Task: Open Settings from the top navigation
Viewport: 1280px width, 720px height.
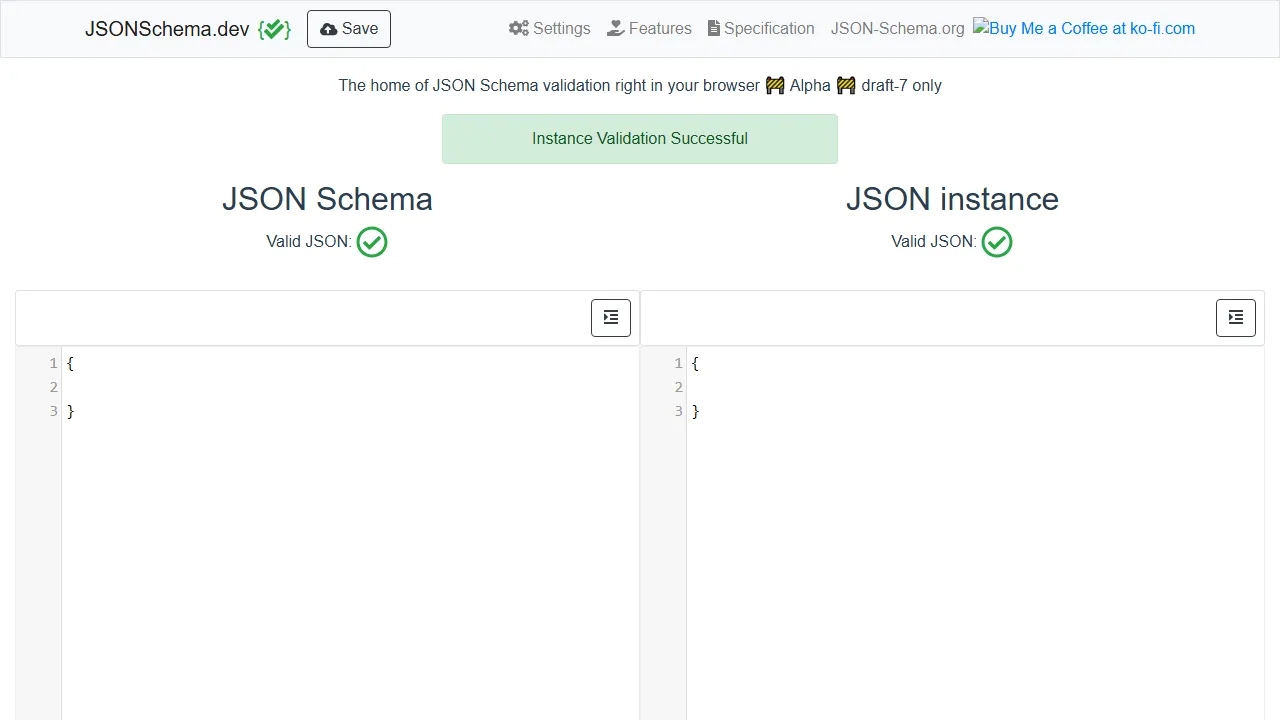Action: click(x=549, y=28)
